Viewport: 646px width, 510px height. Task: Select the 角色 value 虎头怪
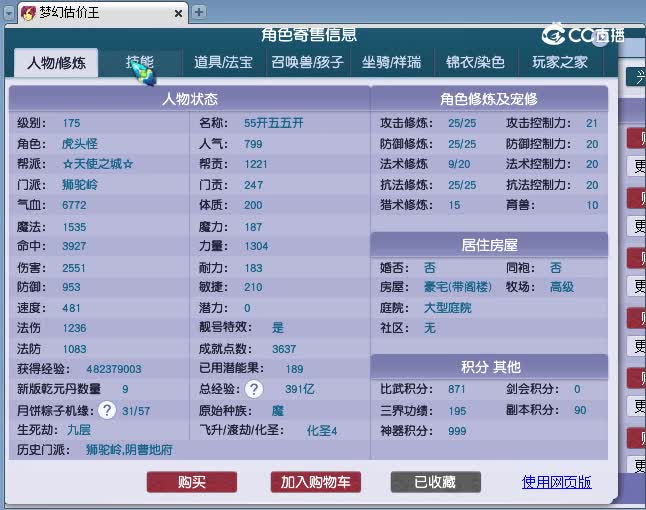click(x=80, y=144)
